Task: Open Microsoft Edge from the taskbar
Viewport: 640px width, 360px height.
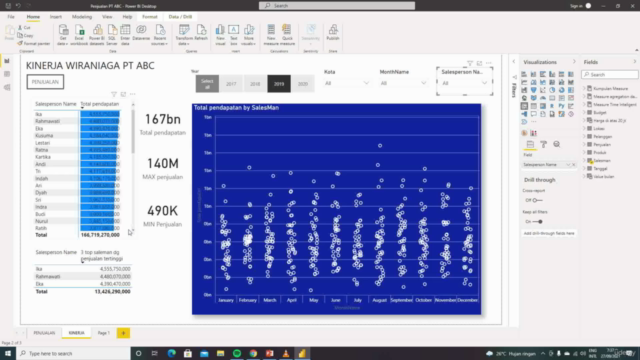Action: click(x=171, y=353)
